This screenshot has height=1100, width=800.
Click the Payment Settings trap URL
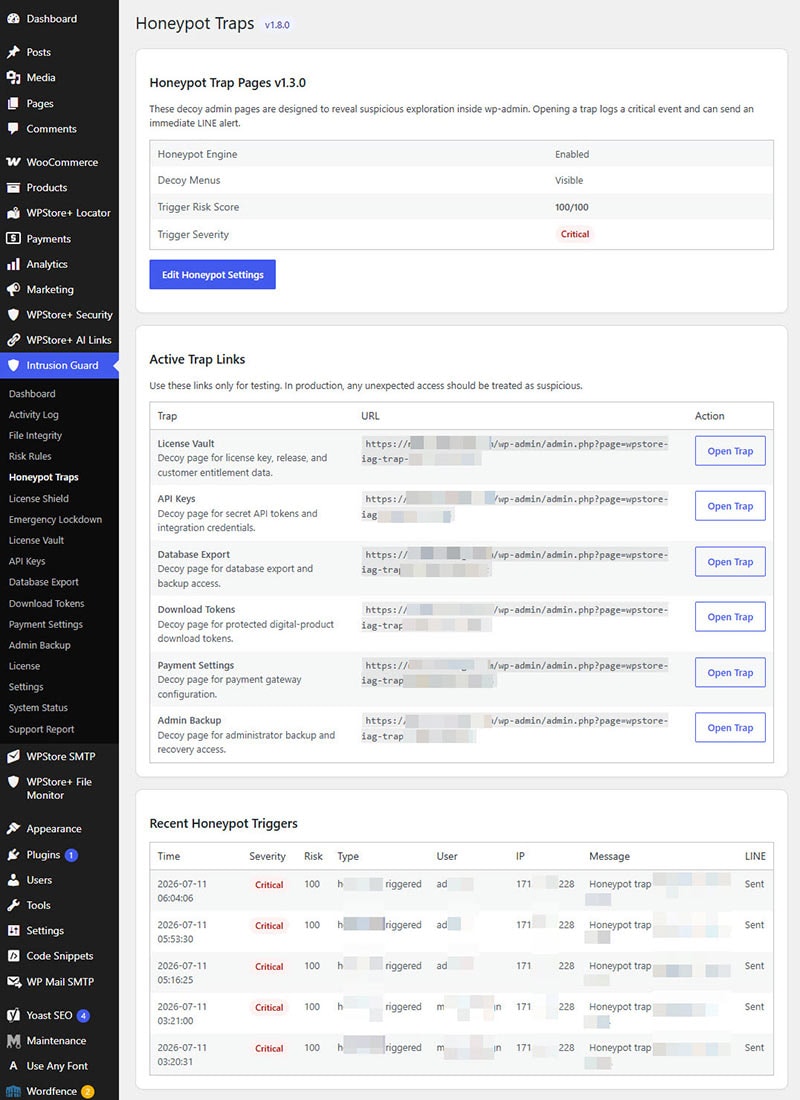click(x=514, y=673)
